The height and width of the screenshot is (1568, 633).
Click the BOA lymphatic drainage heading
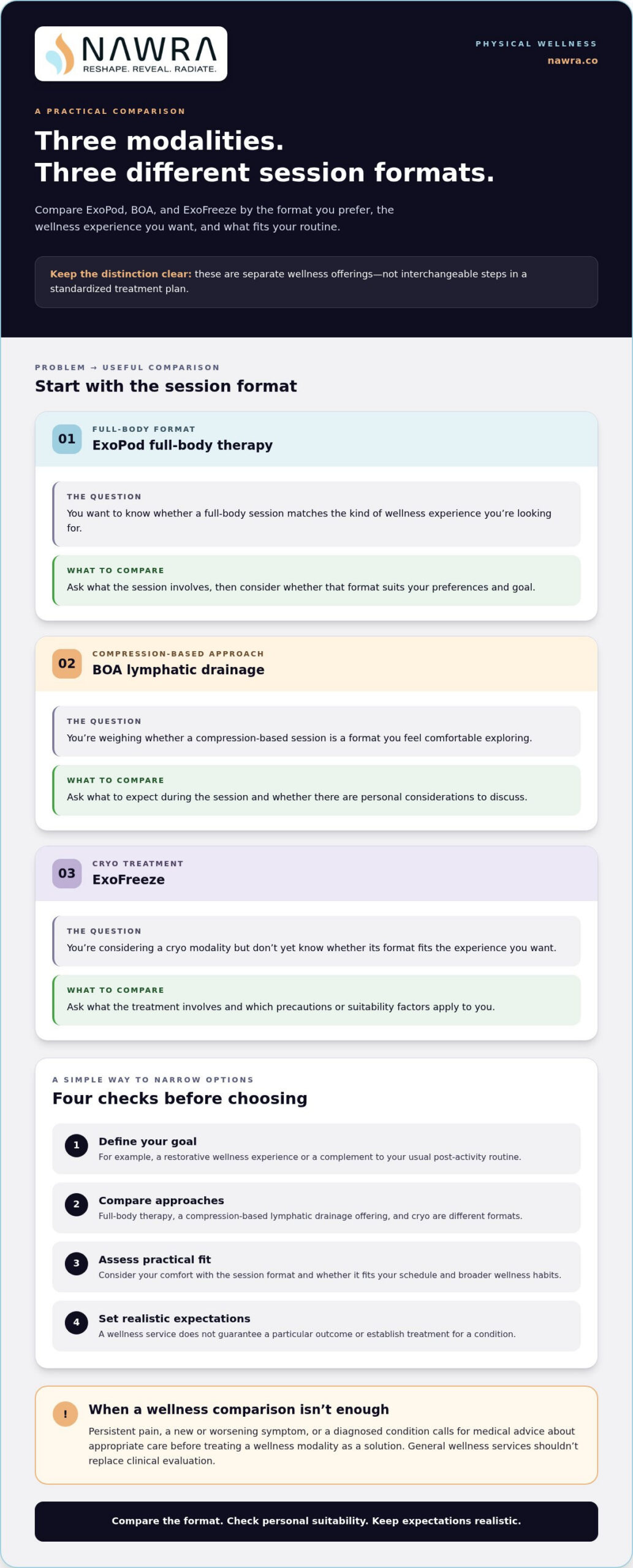(x=178, y=669)
